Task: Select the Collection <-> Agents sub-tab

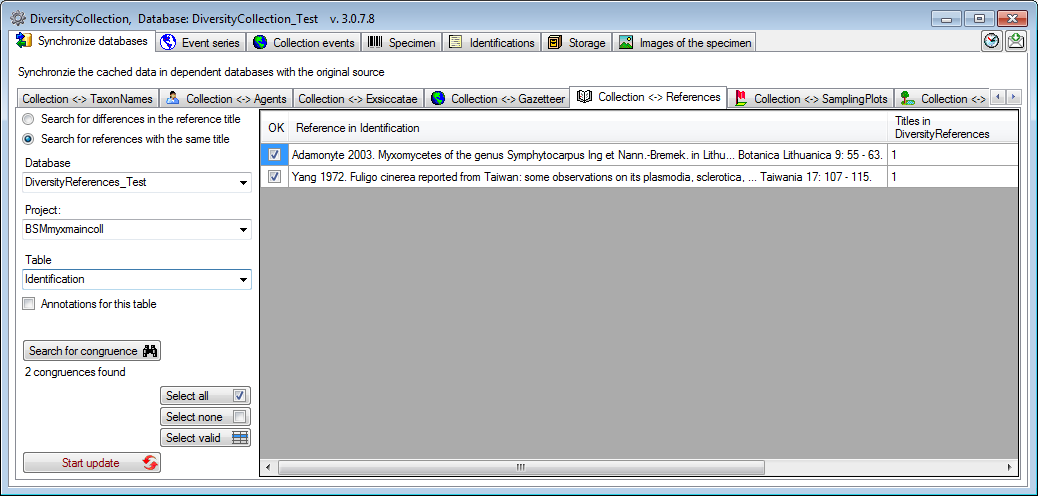Action: click(226, 99)
